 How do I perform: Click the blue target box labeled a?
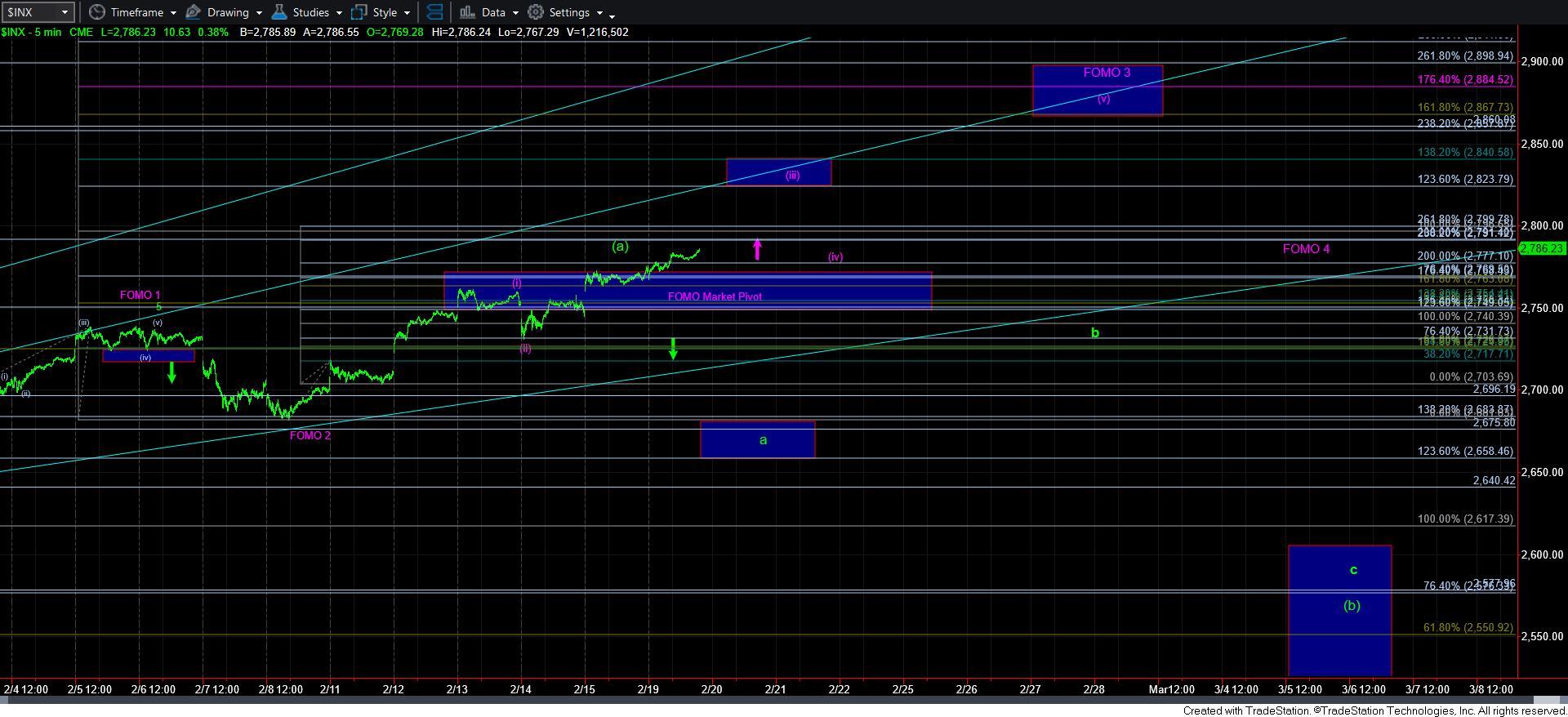point(757,439)
